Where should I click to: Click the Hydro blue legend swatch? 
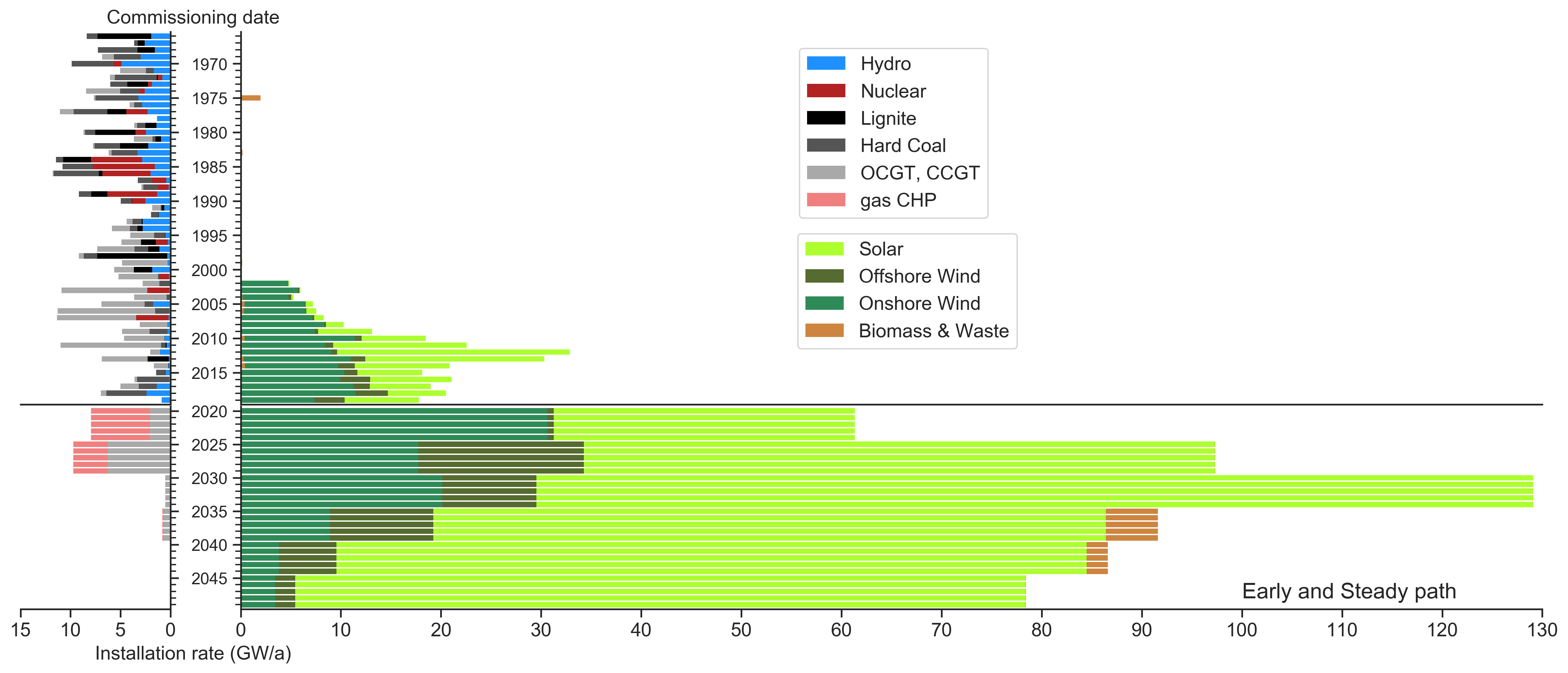pos(826,63)
